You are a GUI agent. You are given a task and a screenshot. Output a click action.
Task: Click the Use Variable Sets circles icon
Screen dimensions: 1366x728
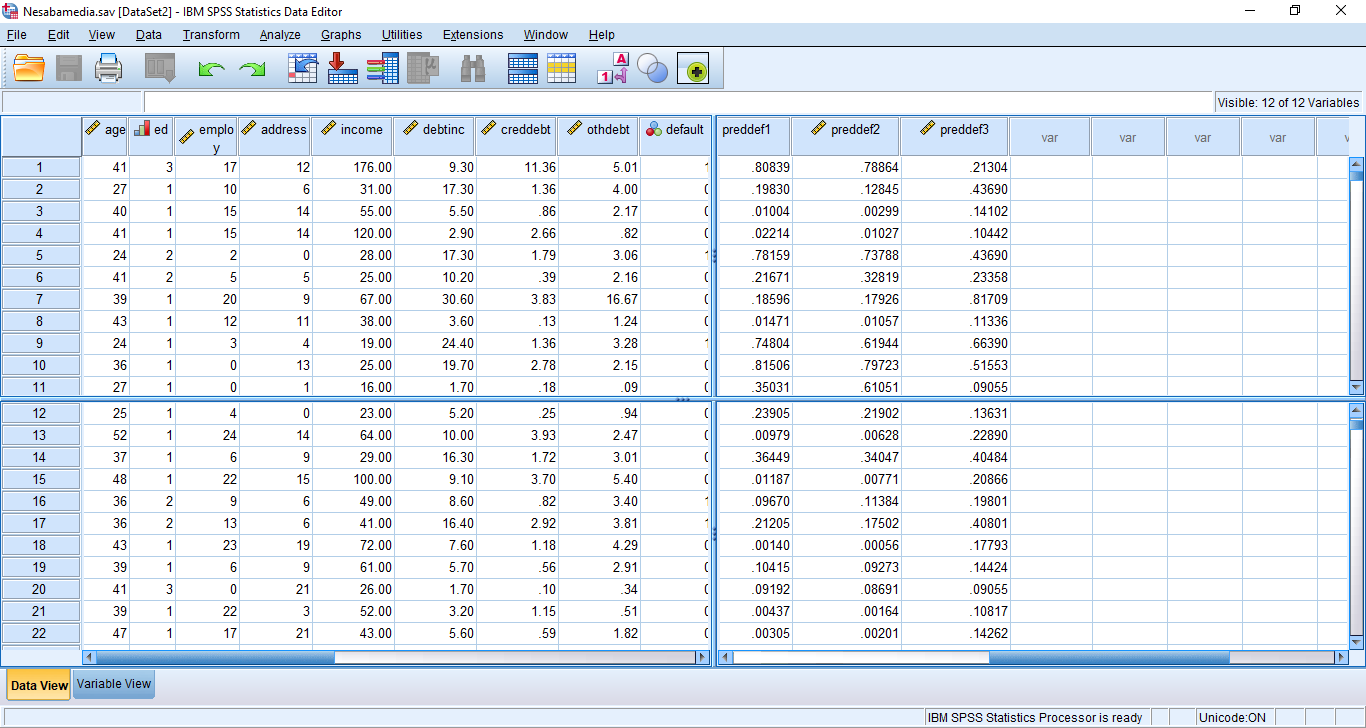(x=652, y=68)
